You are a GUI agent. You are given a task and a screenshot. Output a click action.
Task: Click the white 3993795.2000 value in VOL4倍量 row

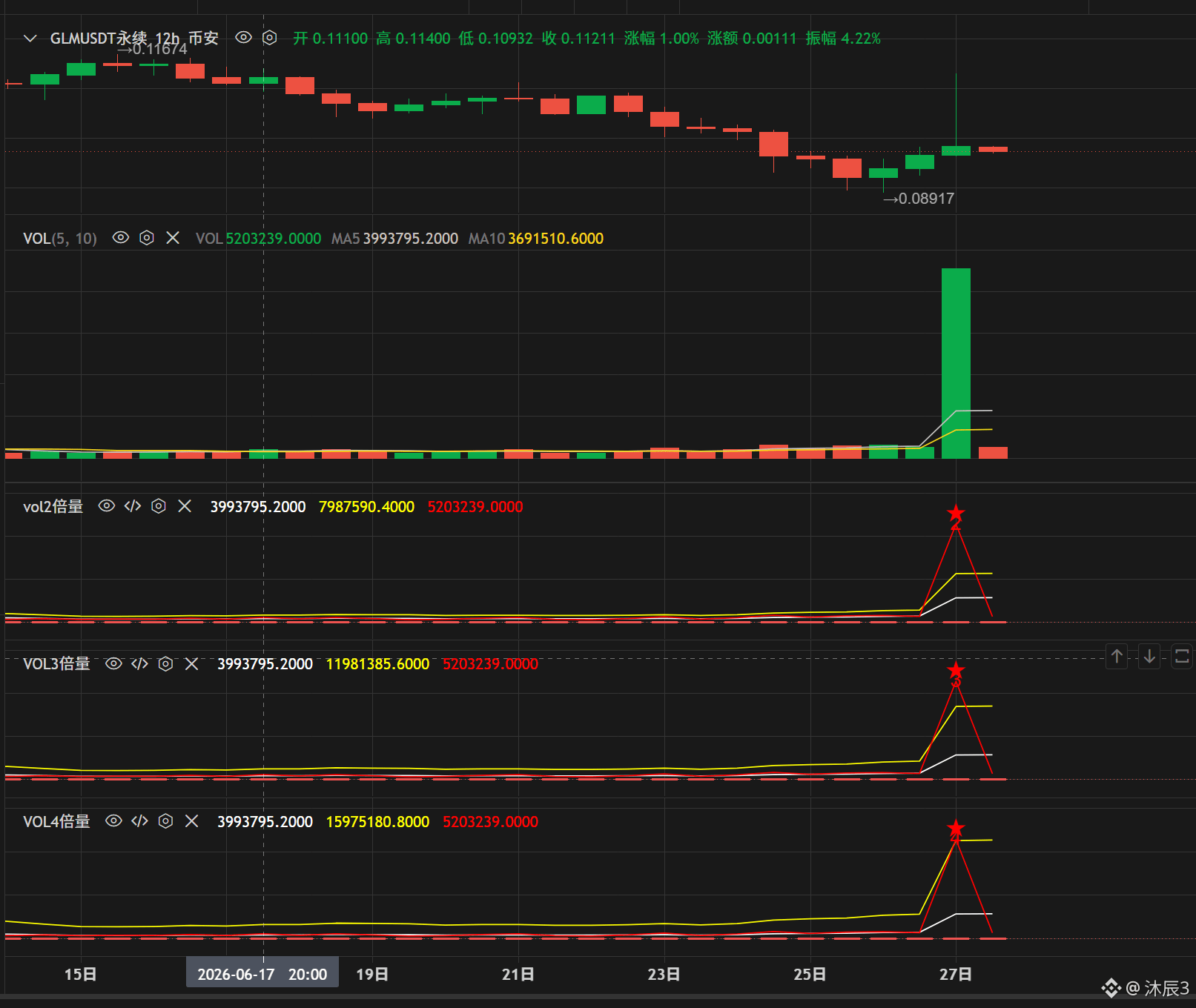coord(265,822)
